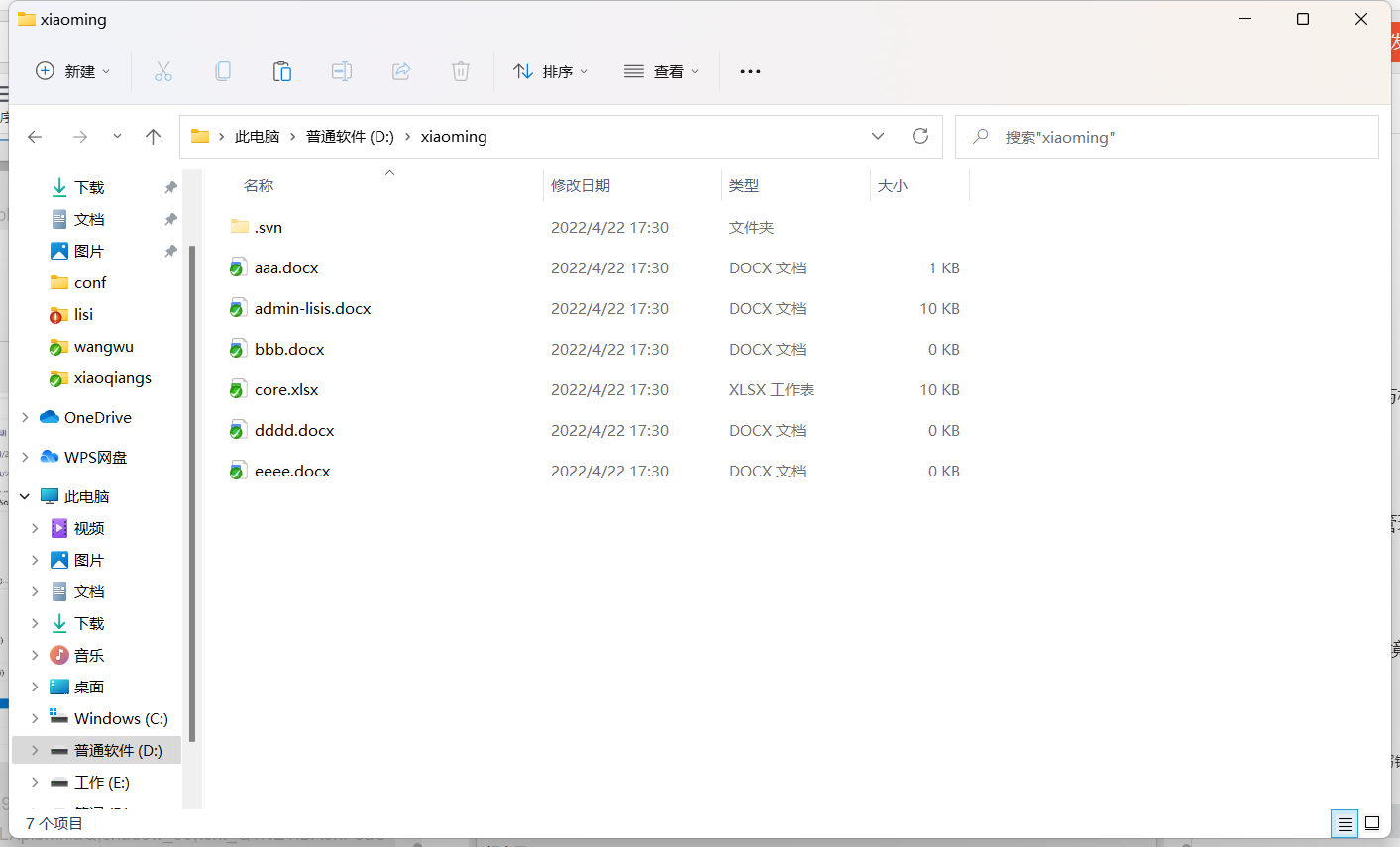Open the conf folder in quick access
Image resolution: width=1400 pixels, height=847 pixels.
click(x=78, y=282)
